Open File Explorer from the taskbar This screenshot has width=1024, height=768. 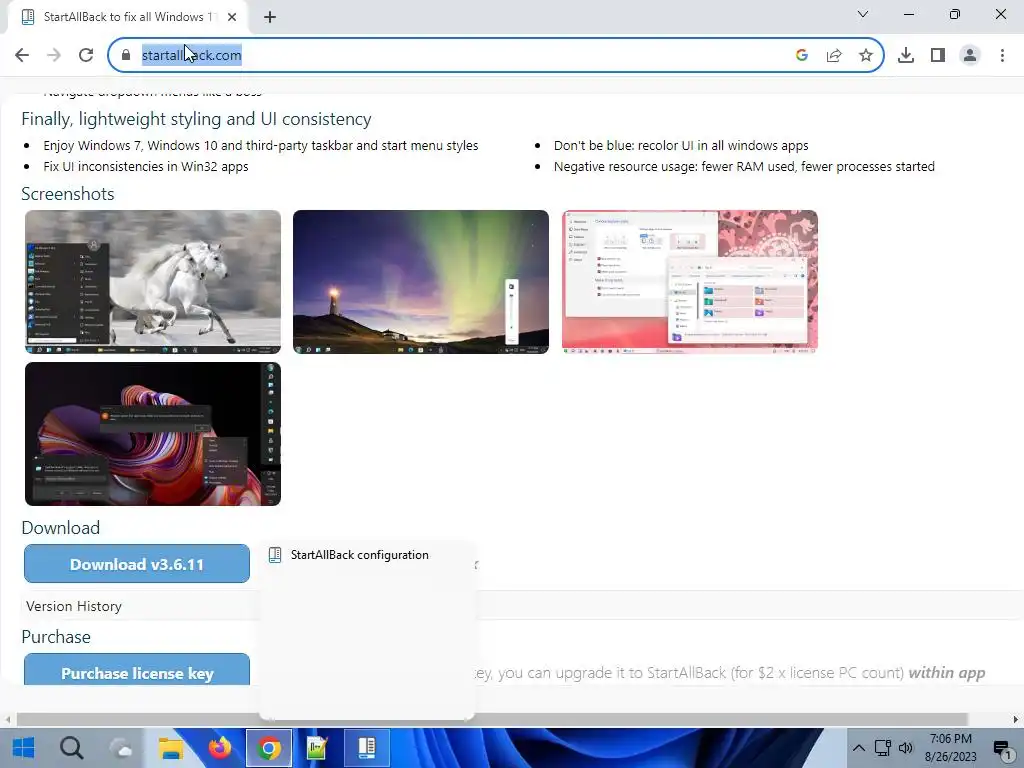click(x=171, y=748)
